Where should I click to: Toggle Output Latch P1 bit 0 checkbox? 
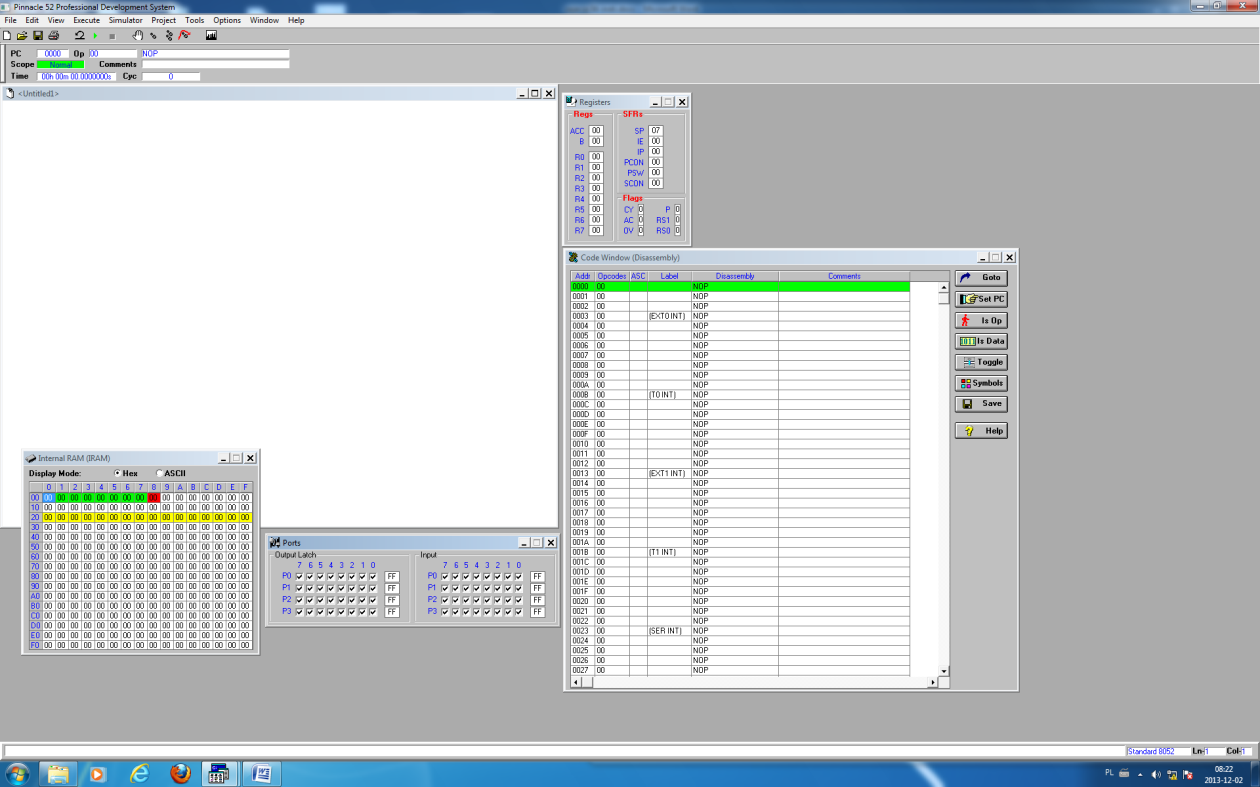tap(373, 588)
